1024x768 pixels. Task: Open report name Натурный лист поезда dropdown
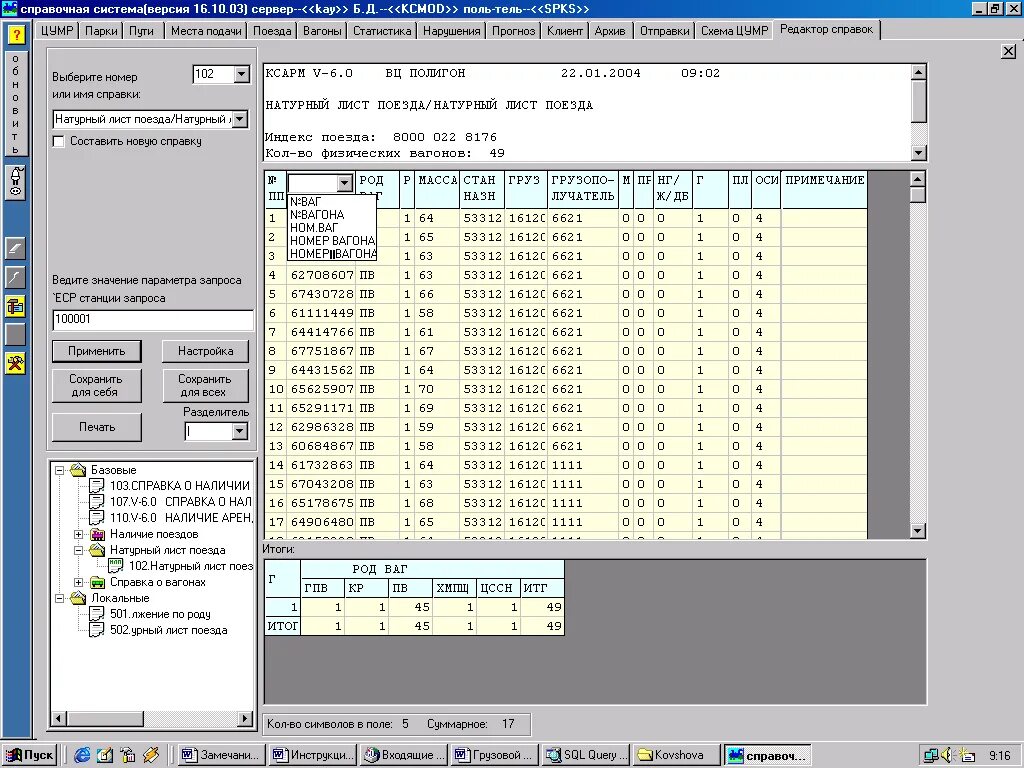click(240, 119)
